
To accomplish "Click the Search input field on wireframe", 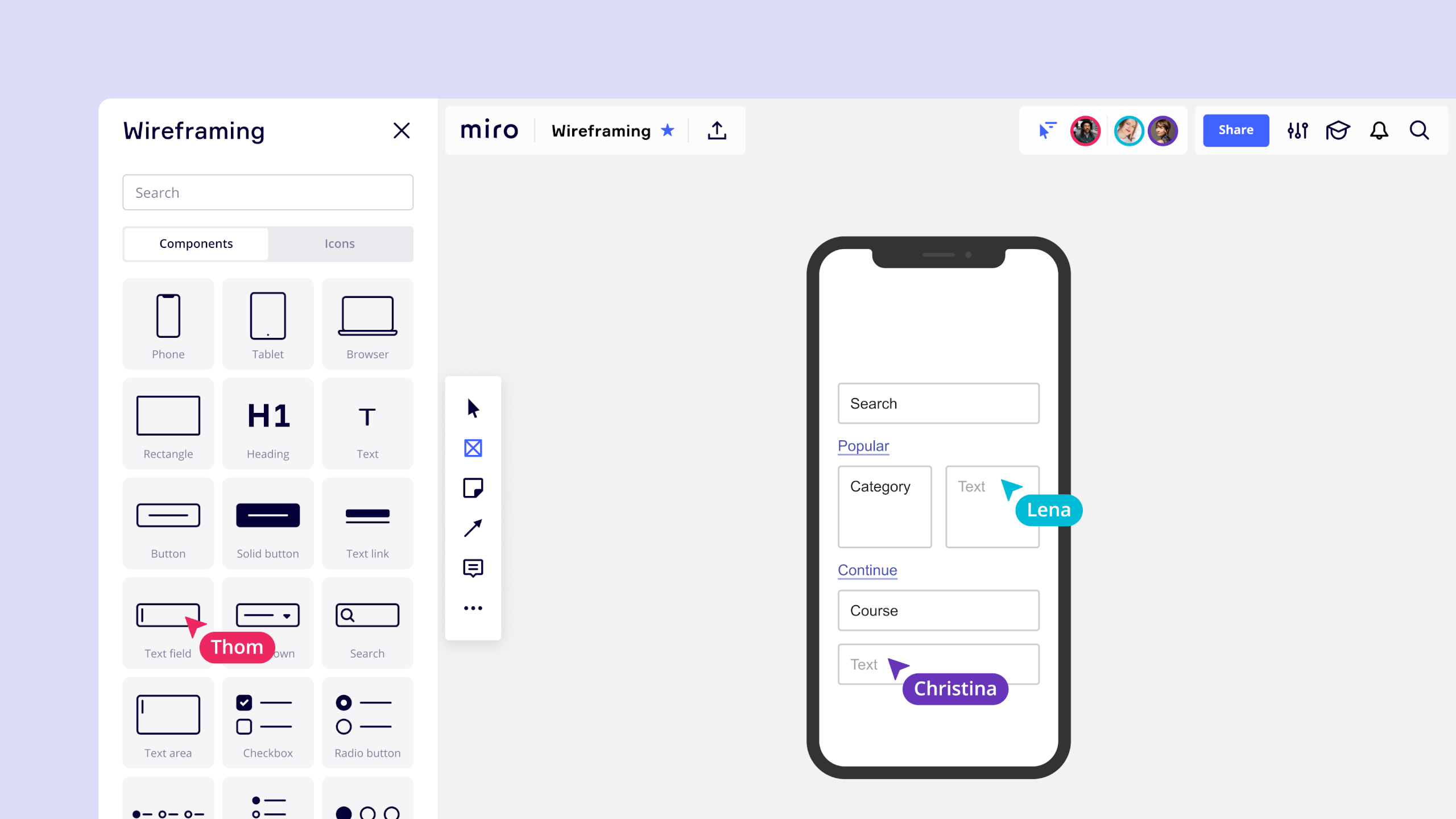I will 938,403.
